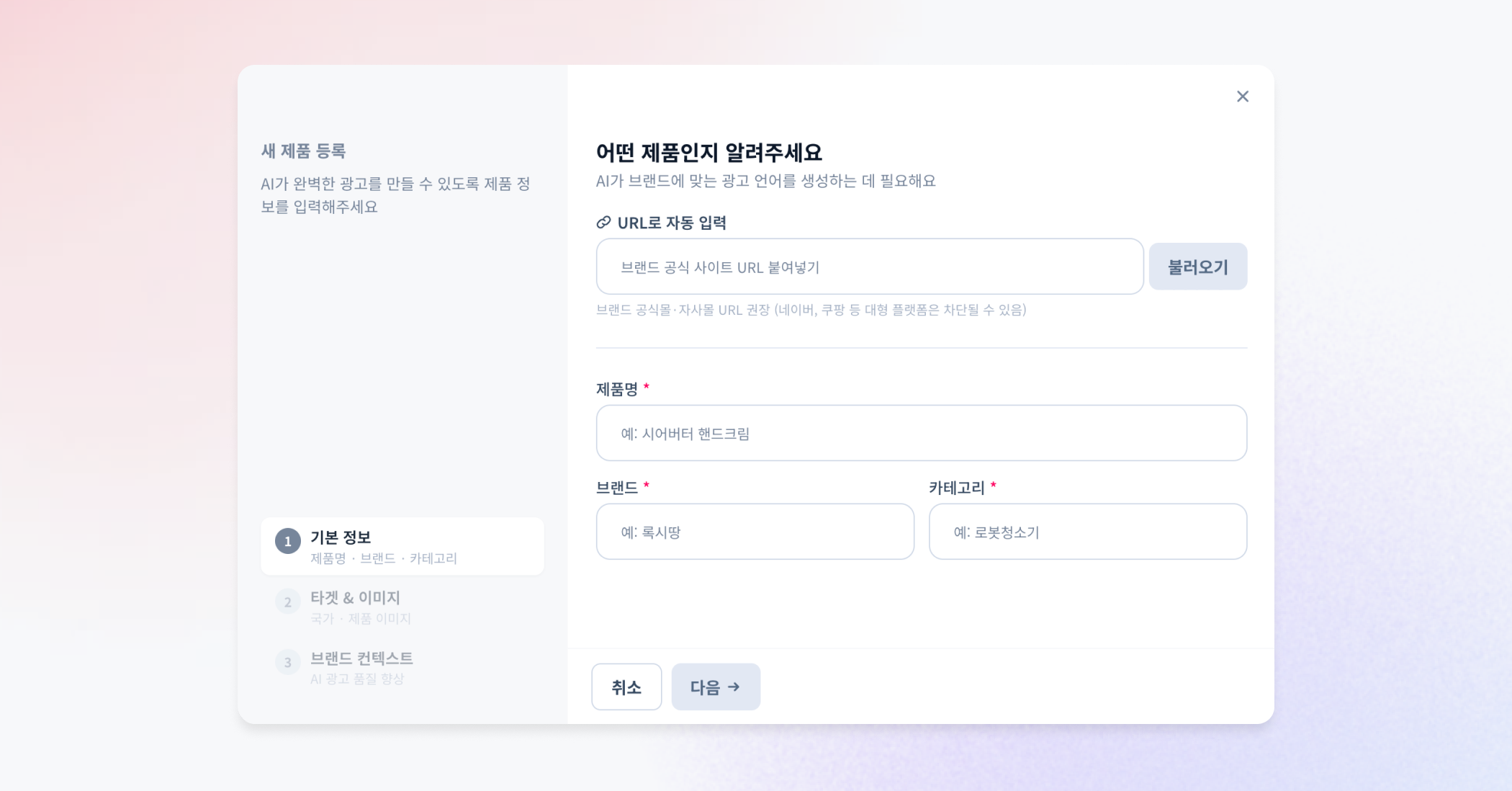
Task: Close the product registration dialog
Action: [1242, 97]
